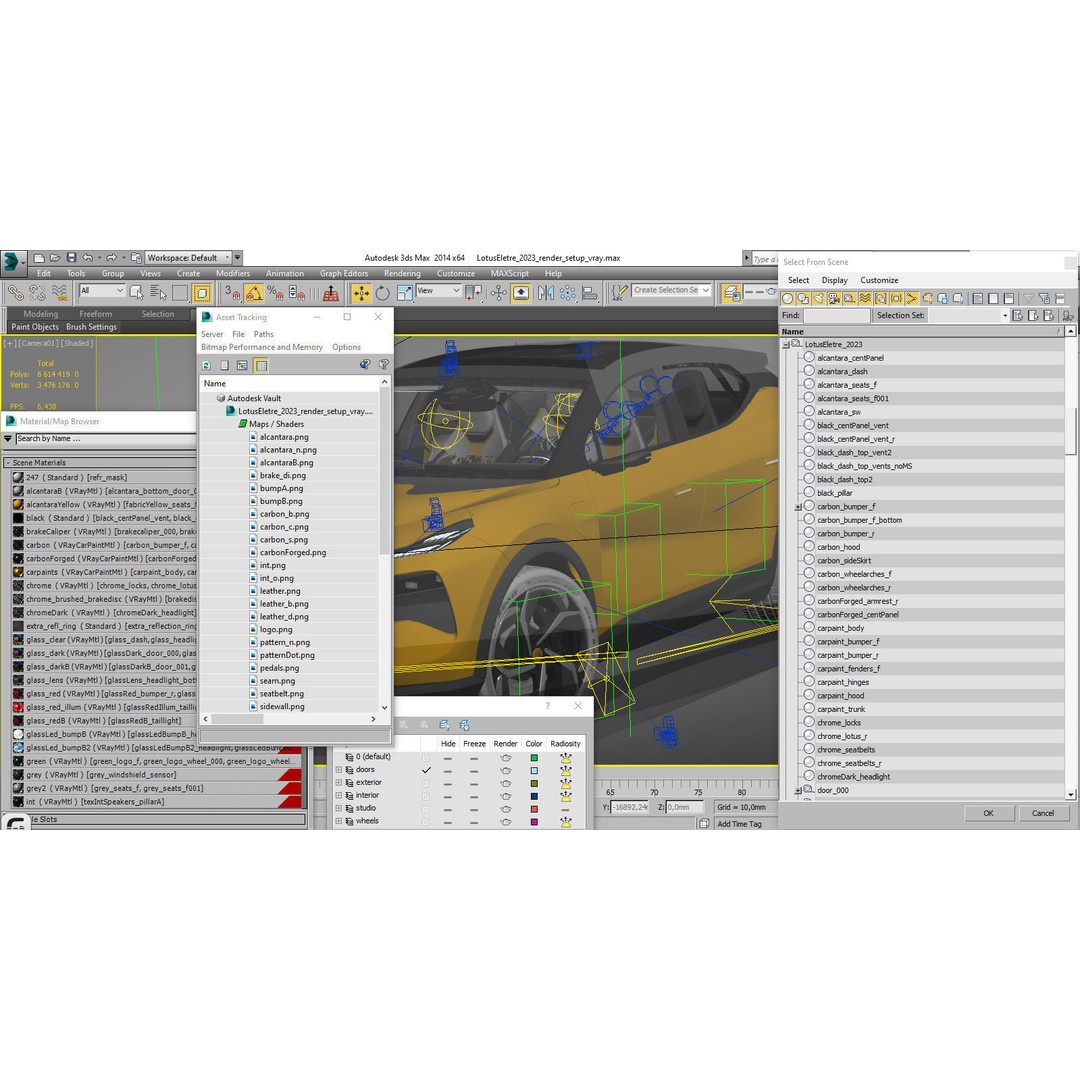This screenshot has height=1080, width=1080.
Task: Toggle Display Bone Objects filter in Select From Scene
Action: coord(912,298)
